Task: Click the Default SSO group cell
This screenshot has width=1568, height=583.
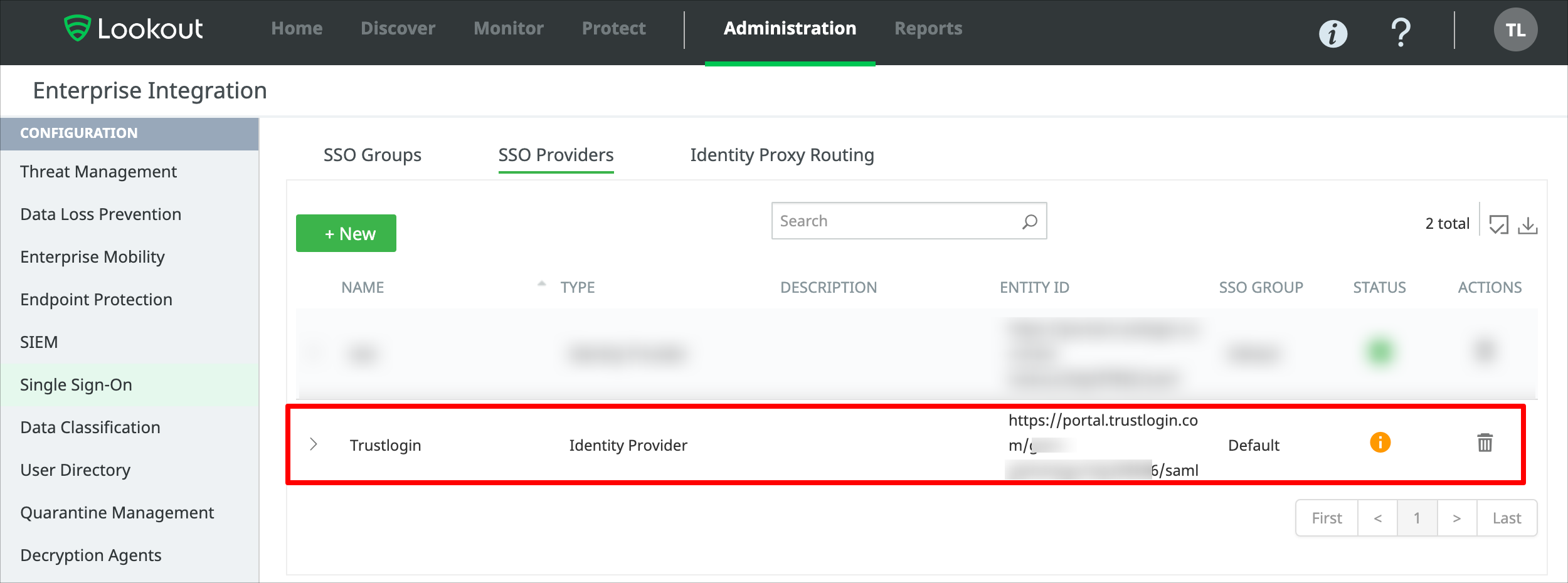Action: coord(1253,445)
